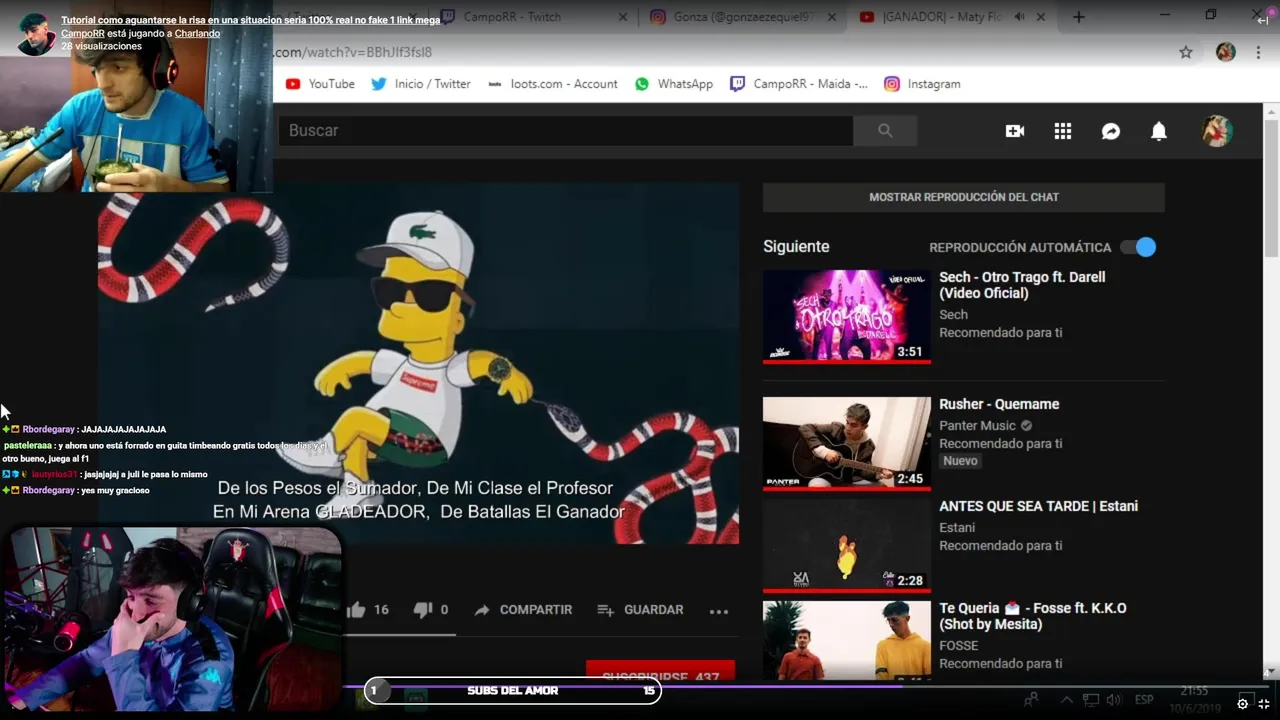Click the taskbar network icon

click(x=1091, y=700)
